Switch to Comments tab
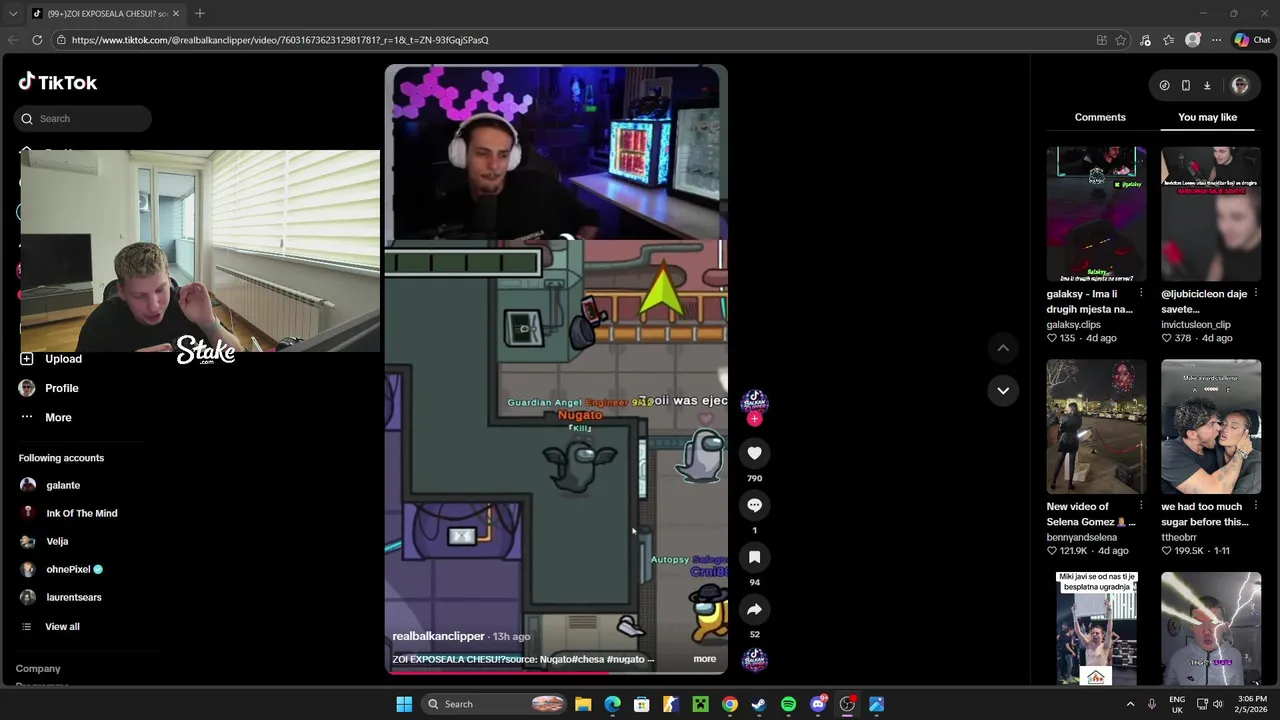The height and width of the screenshot is (720, 1280). point(1100,117)
